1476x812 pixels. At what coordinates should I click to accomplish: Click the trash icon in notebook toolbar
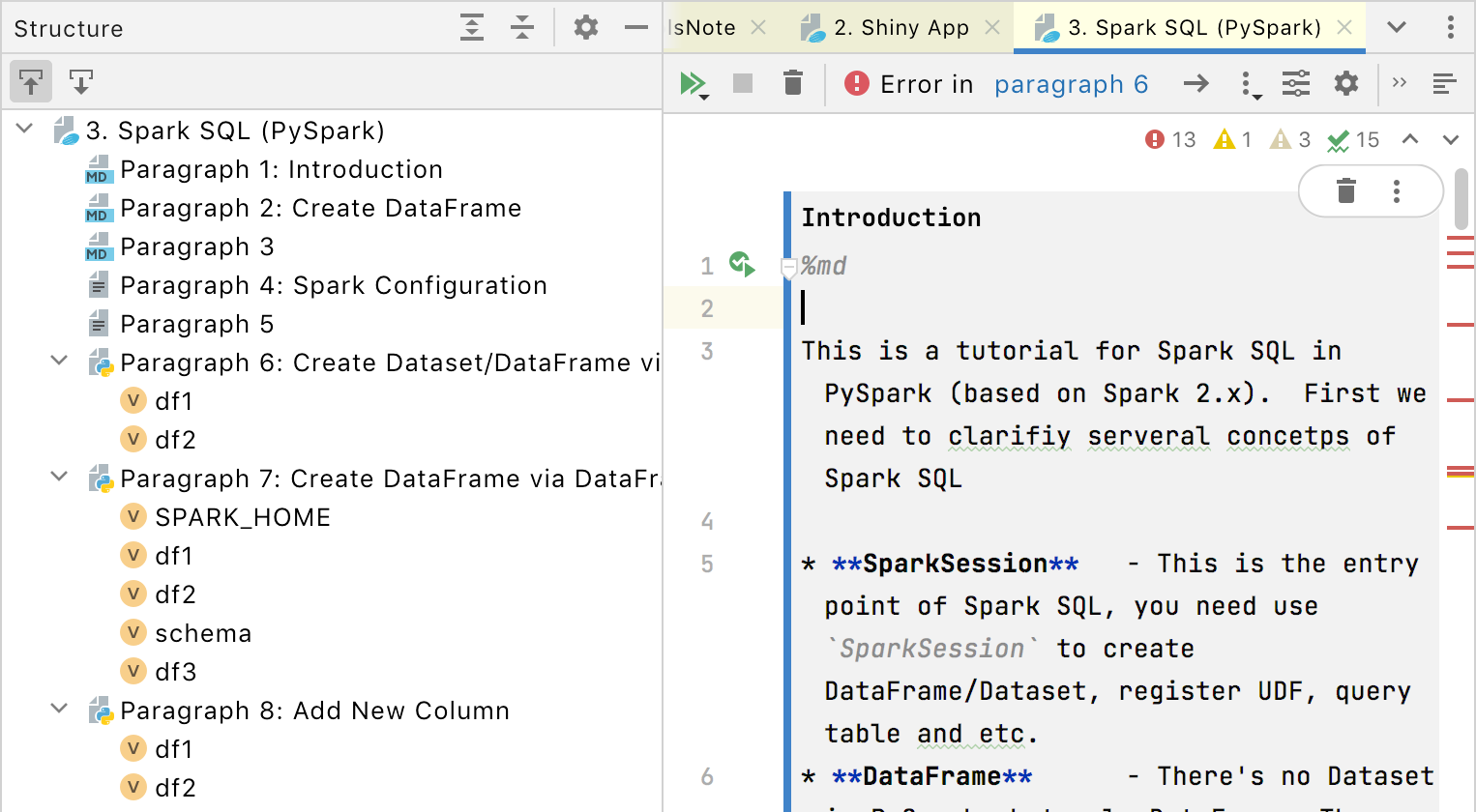(793, 84)
